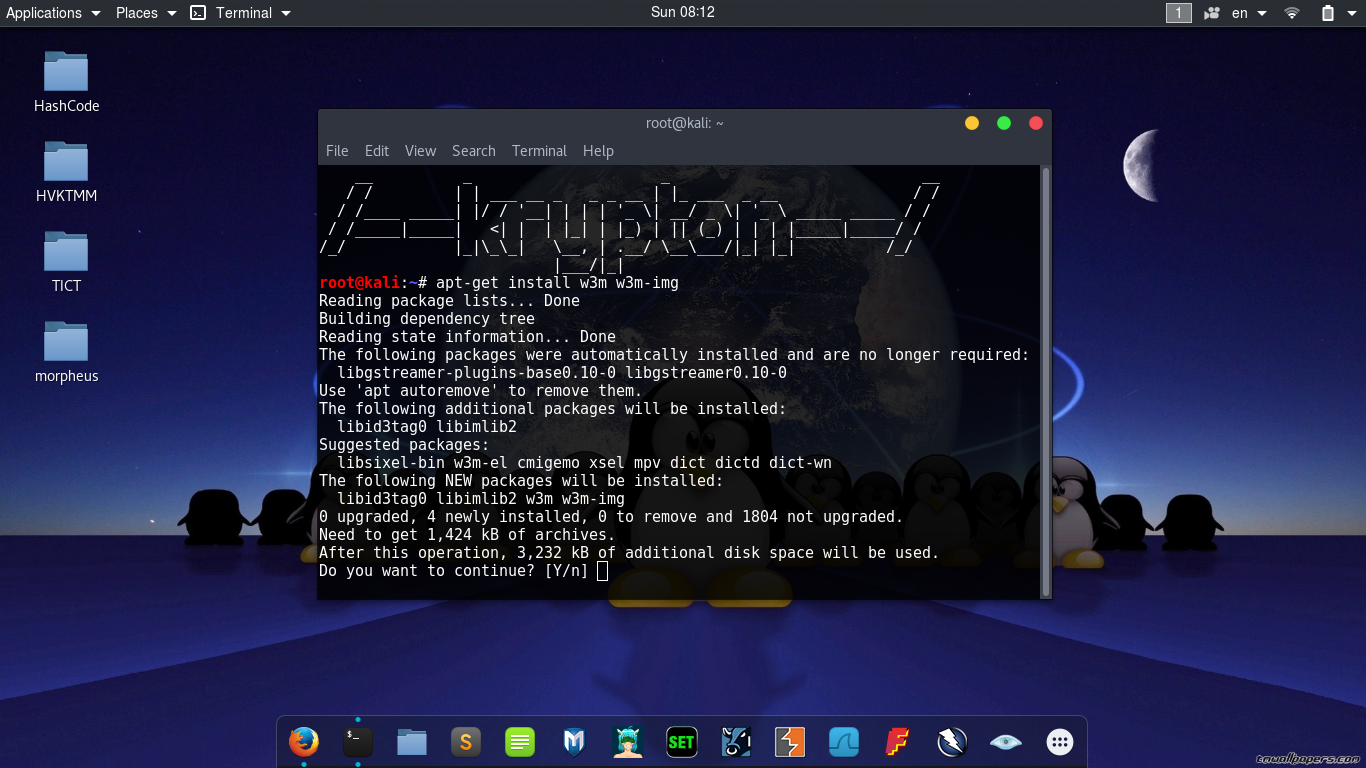This screenshot has height=768, width=1366.
Task: Click the 'root@kali: ~' window title bar
Action: (x=685, y=123)
